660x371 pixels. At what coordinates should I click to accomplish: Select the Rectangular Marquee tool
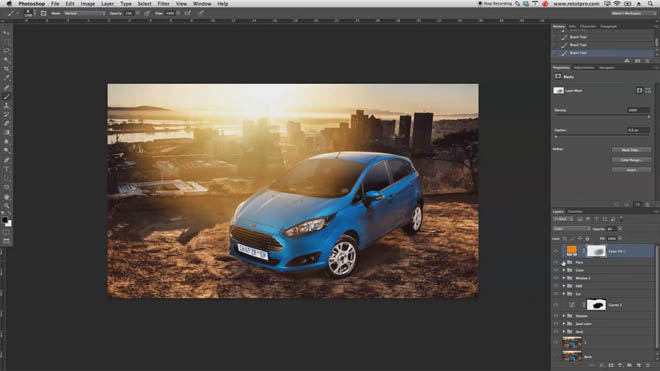(6, 42)
